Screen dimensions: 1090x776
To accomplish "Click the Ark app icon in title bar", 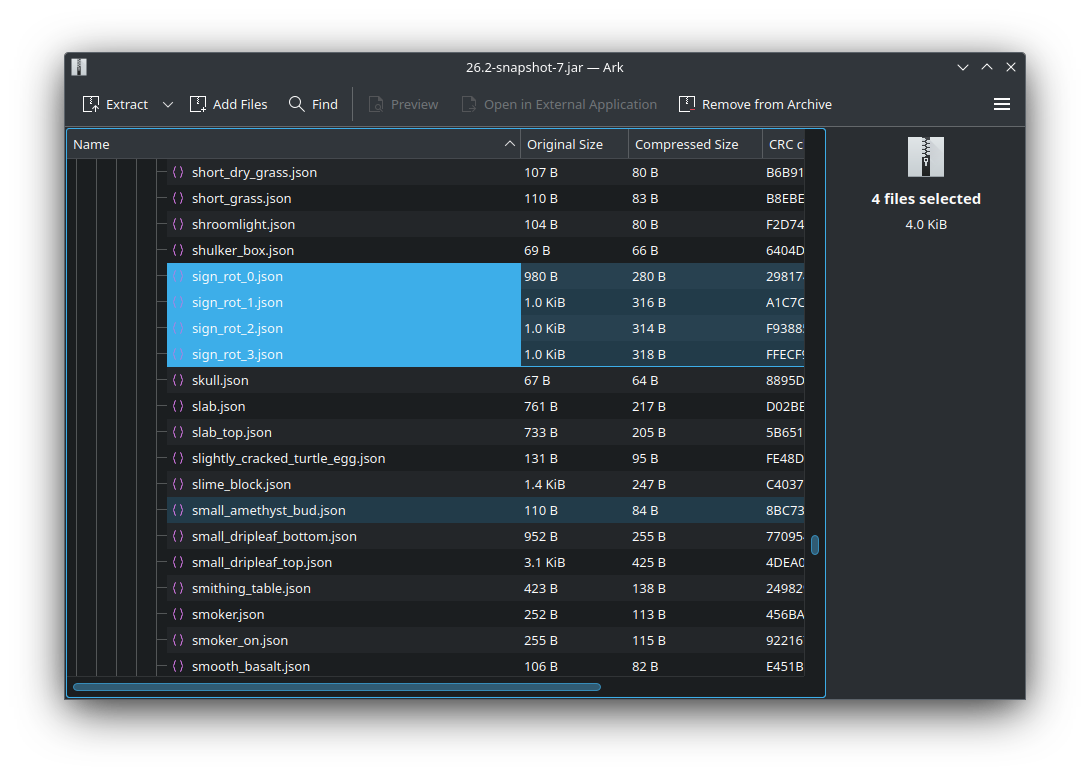I will [79, 67].
